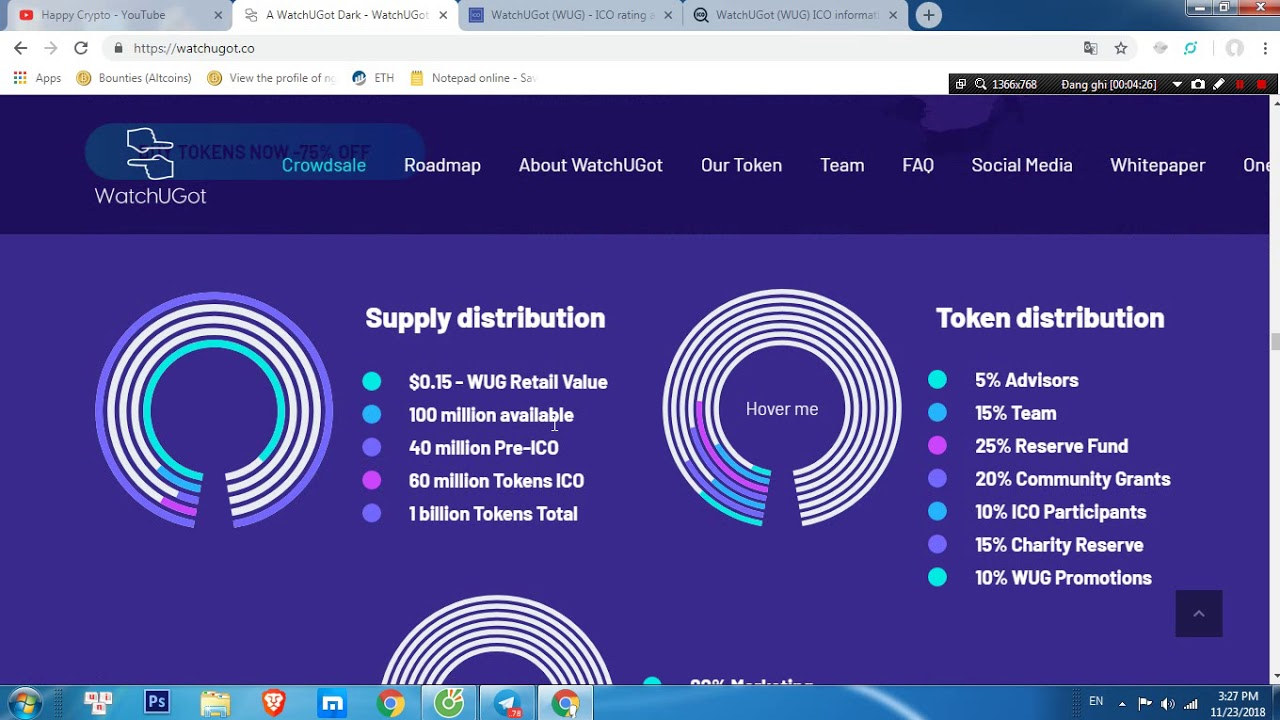
Task: Navigate to Our Token section
Action: pos(741,165)
